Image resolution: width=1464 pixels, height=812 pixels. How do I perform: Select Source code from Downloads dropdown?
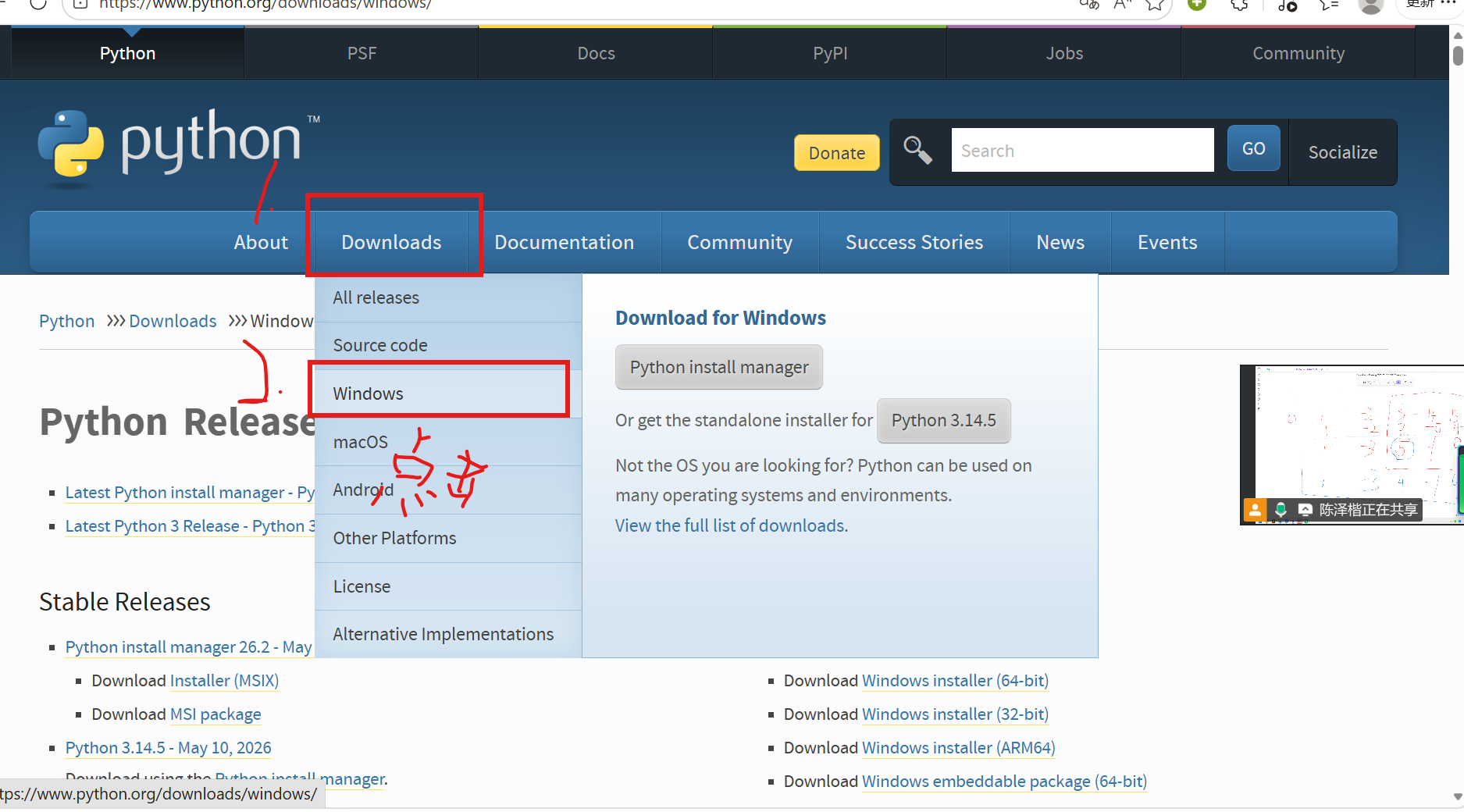coord(448,345)
